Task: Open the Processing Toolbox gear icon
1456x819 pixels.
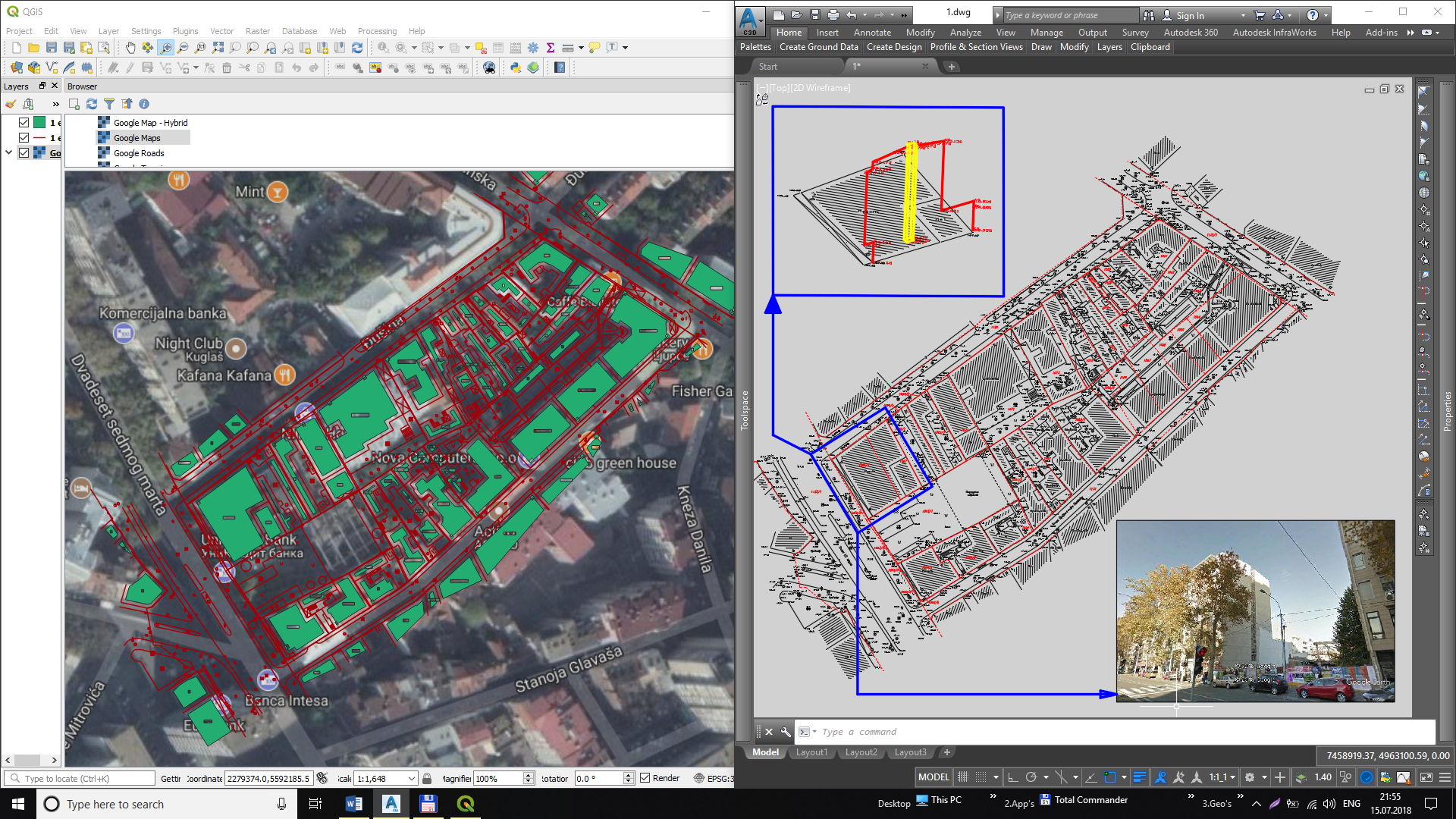Action: pos(533,48)
